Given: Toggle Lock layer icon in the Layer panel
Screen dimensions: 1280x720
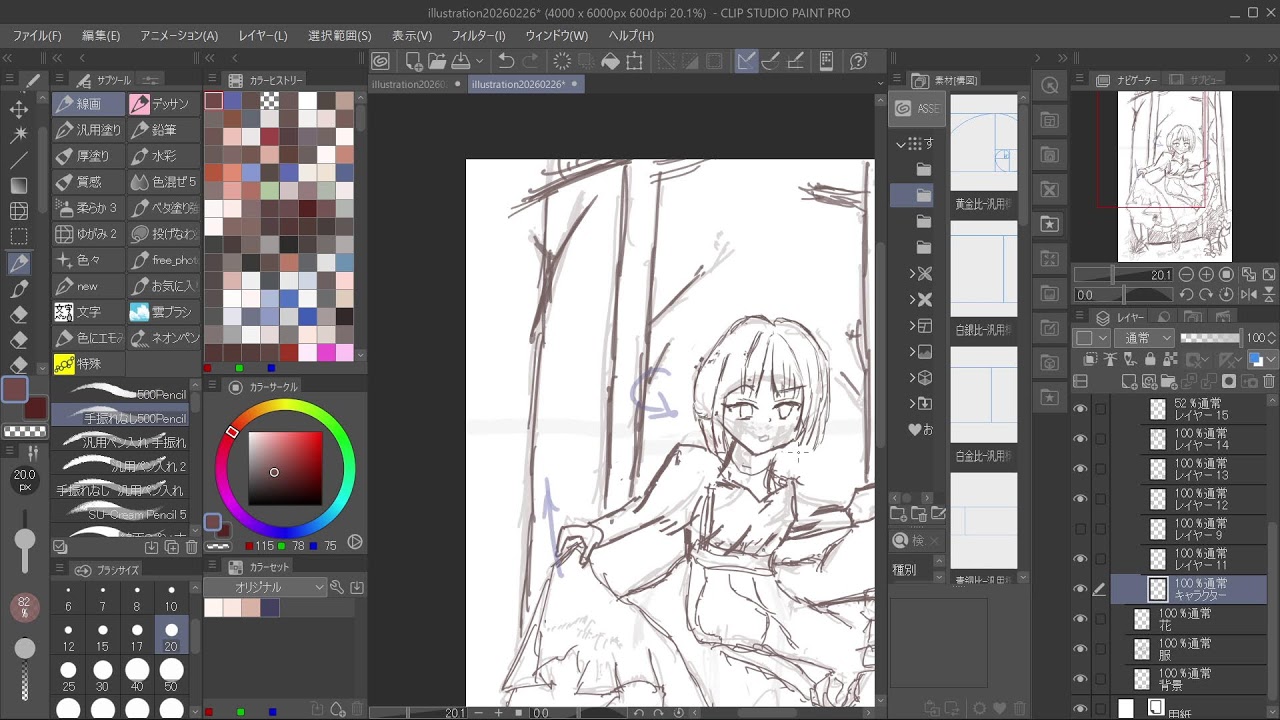Looking at the screenshot, I should pos(1150,360).
